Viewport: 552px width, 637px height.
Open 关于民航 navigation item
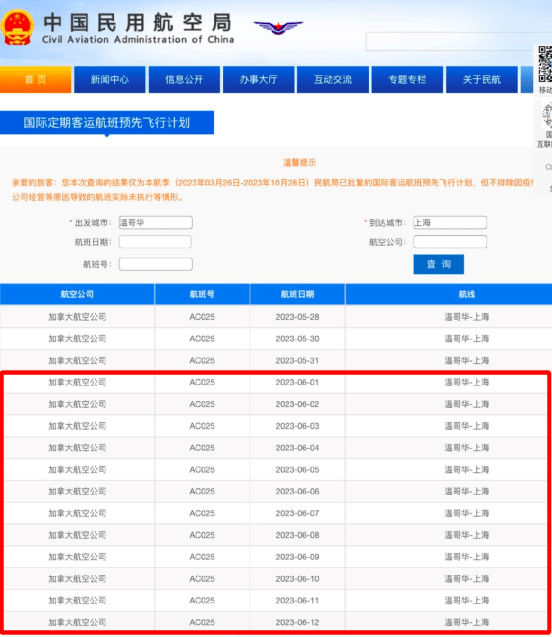pos(481,80)
